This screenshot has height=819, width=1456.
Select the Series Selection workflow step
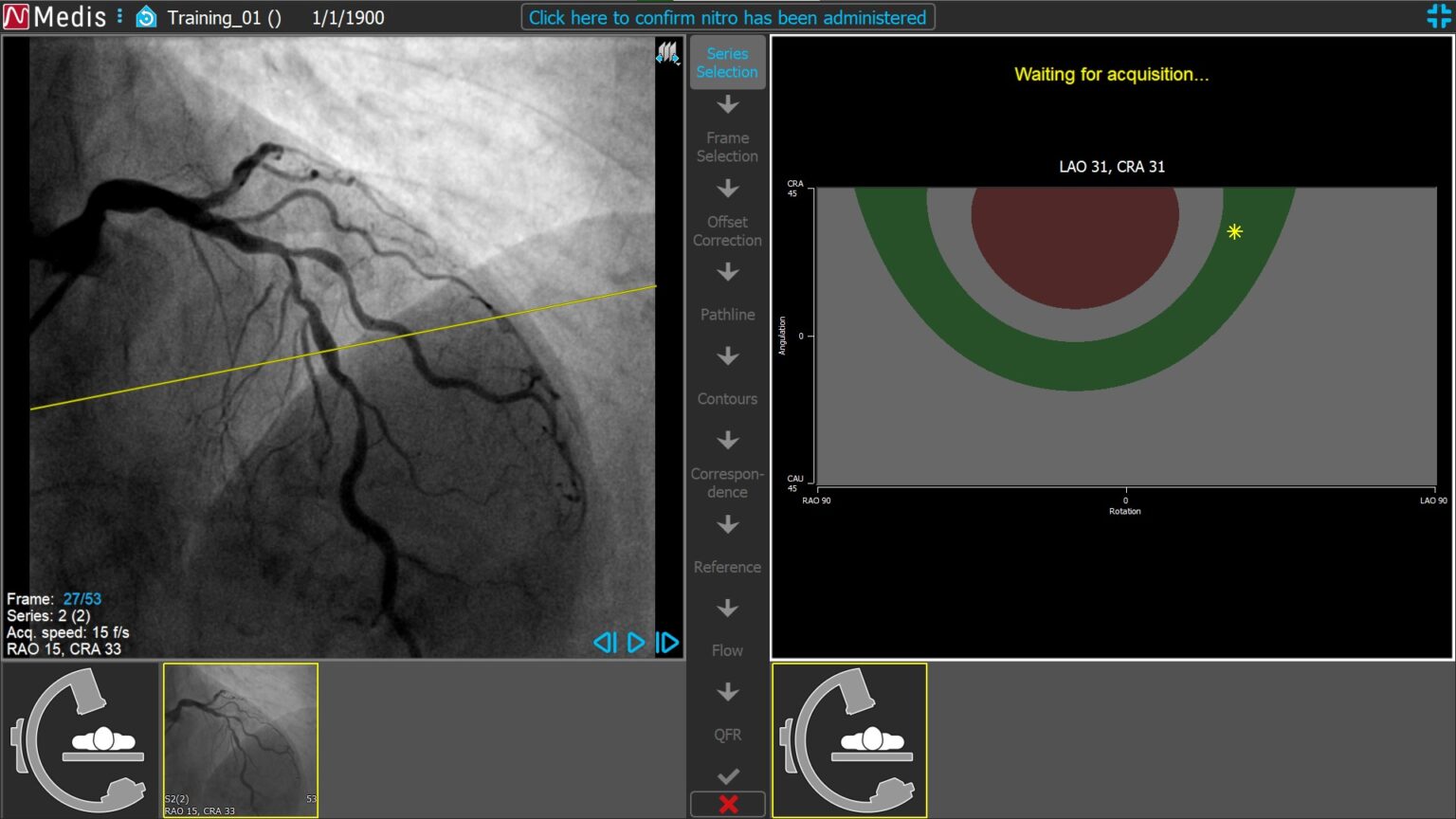pos(727,63)
